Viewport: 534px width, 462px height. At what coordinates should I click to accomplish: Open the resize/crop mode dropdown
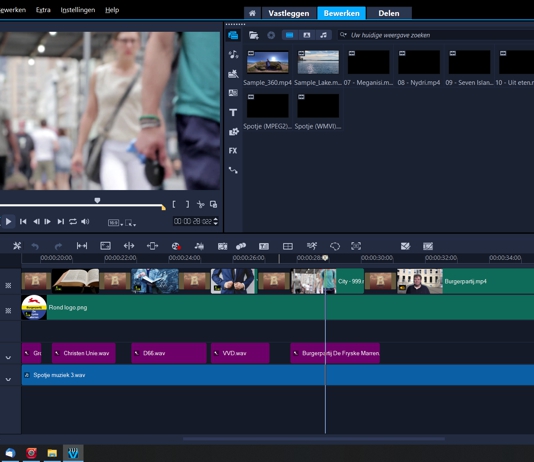point(130,223)
